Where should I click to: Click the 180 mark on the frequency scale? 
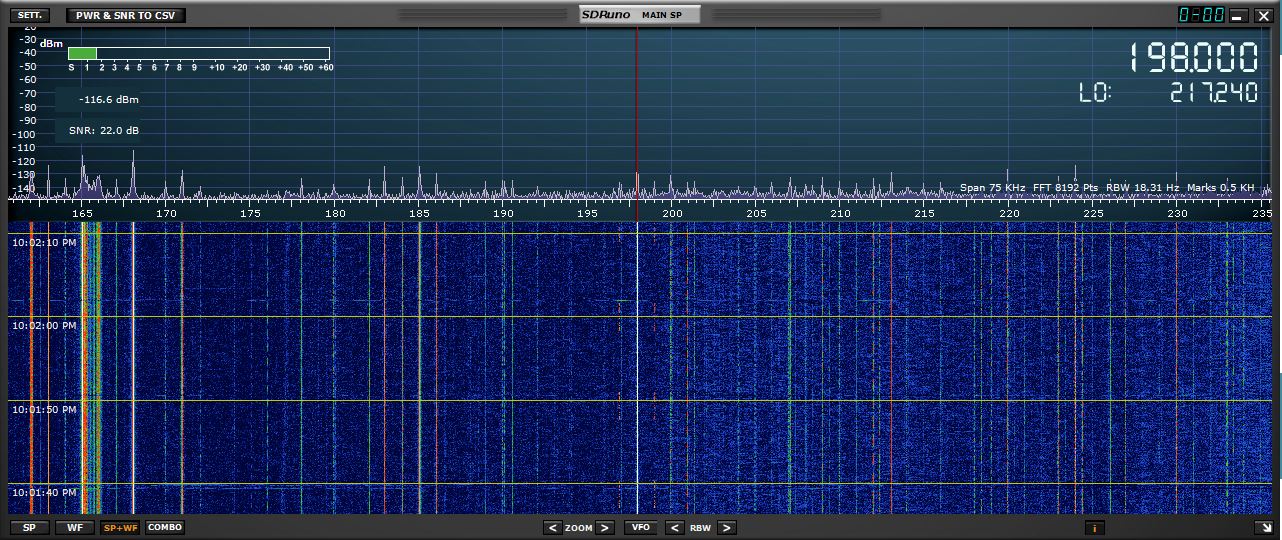336,213
